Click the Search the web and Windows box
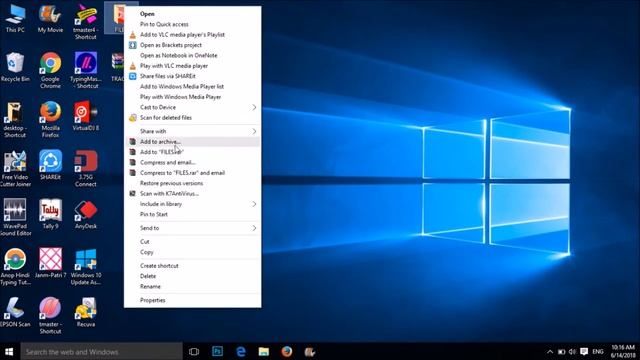640x360 pixels. [x=101, y=351]
